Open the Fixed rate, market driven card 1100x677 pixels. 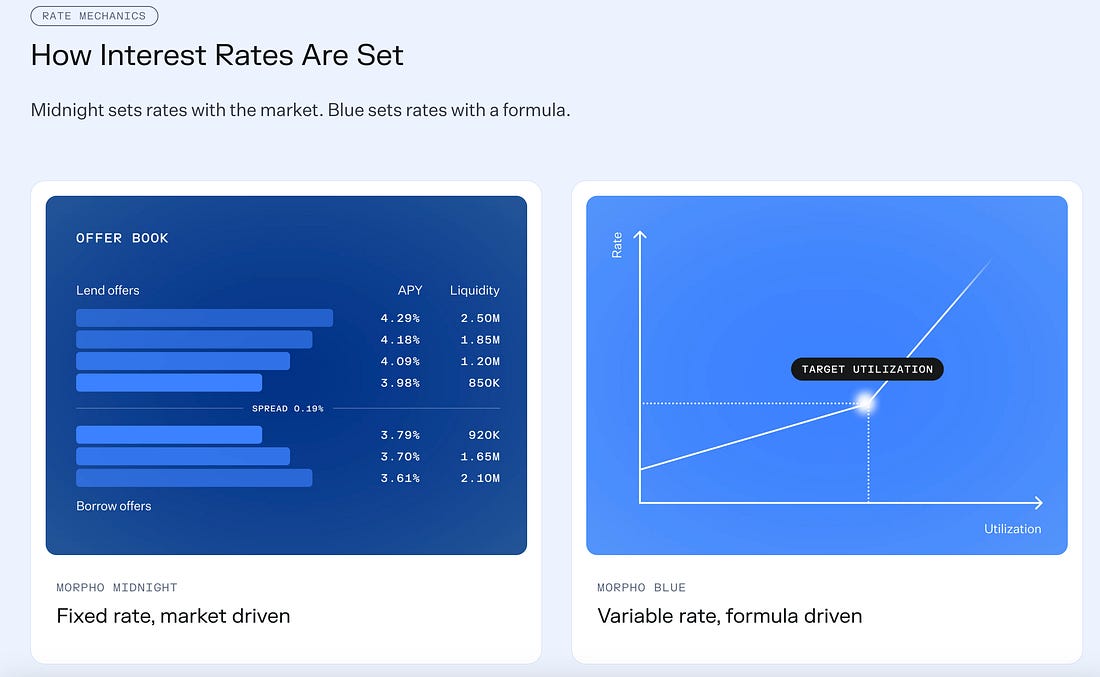pyautogui.click(x=286, y=422)
